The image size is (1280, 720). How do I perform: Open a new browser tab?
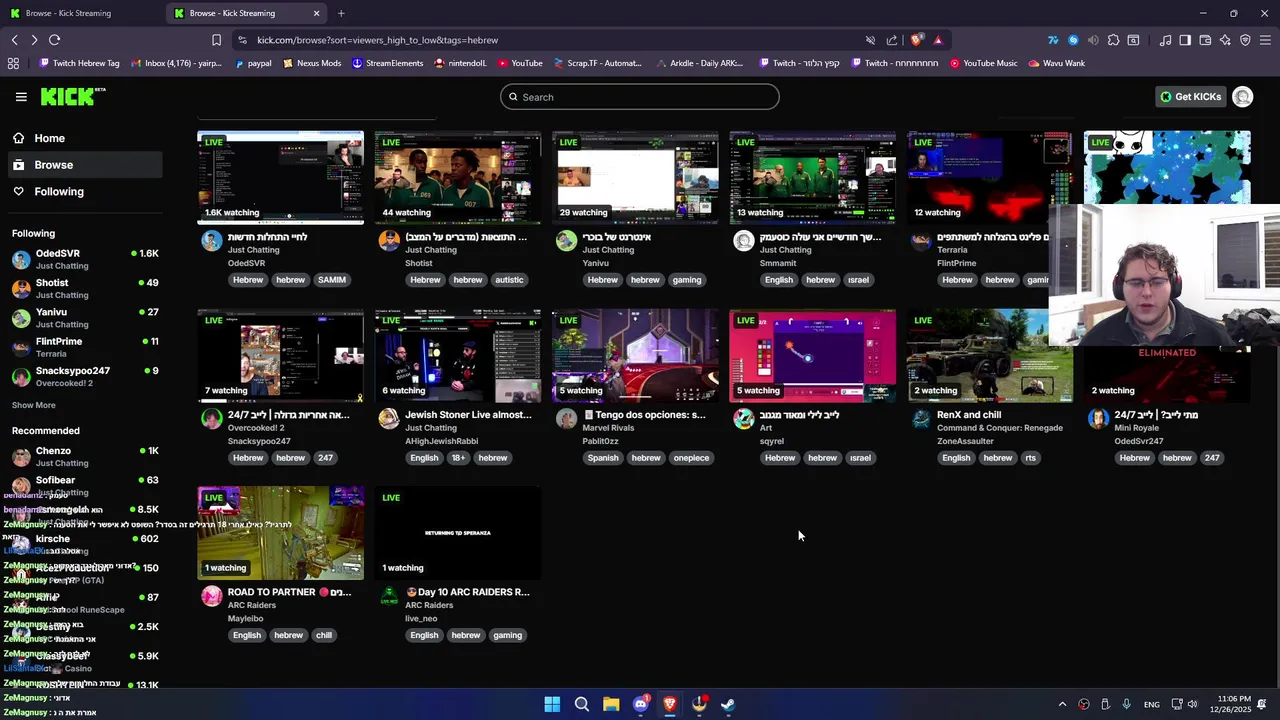[x=341, y=13]
